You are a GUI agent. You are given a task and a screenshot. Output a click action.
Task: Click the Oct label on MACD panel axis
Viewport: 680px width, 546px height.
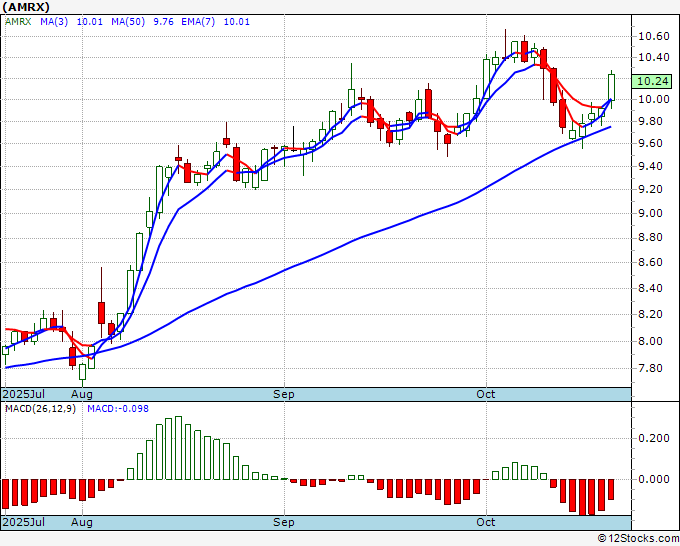[x=486, y=522]
